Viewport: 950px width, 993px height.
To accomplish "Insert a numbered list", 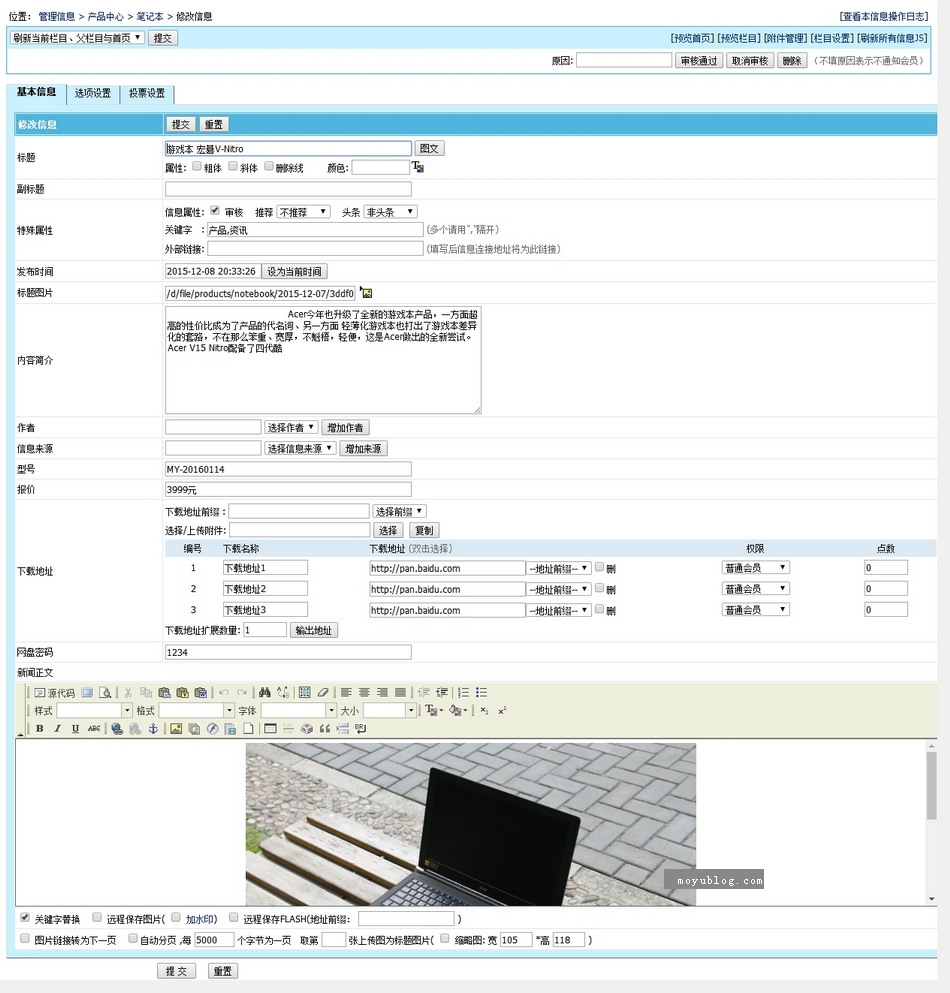I will click(x=464, y=693).
